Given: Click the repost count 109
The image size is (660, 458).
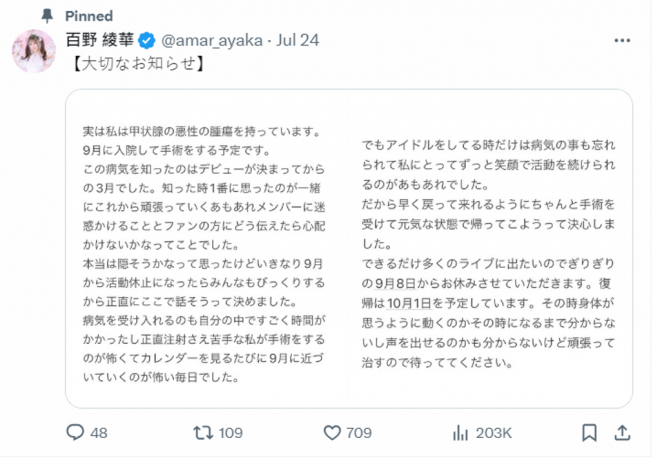Looking at the screenshot, I should click(x=232, y=433).
